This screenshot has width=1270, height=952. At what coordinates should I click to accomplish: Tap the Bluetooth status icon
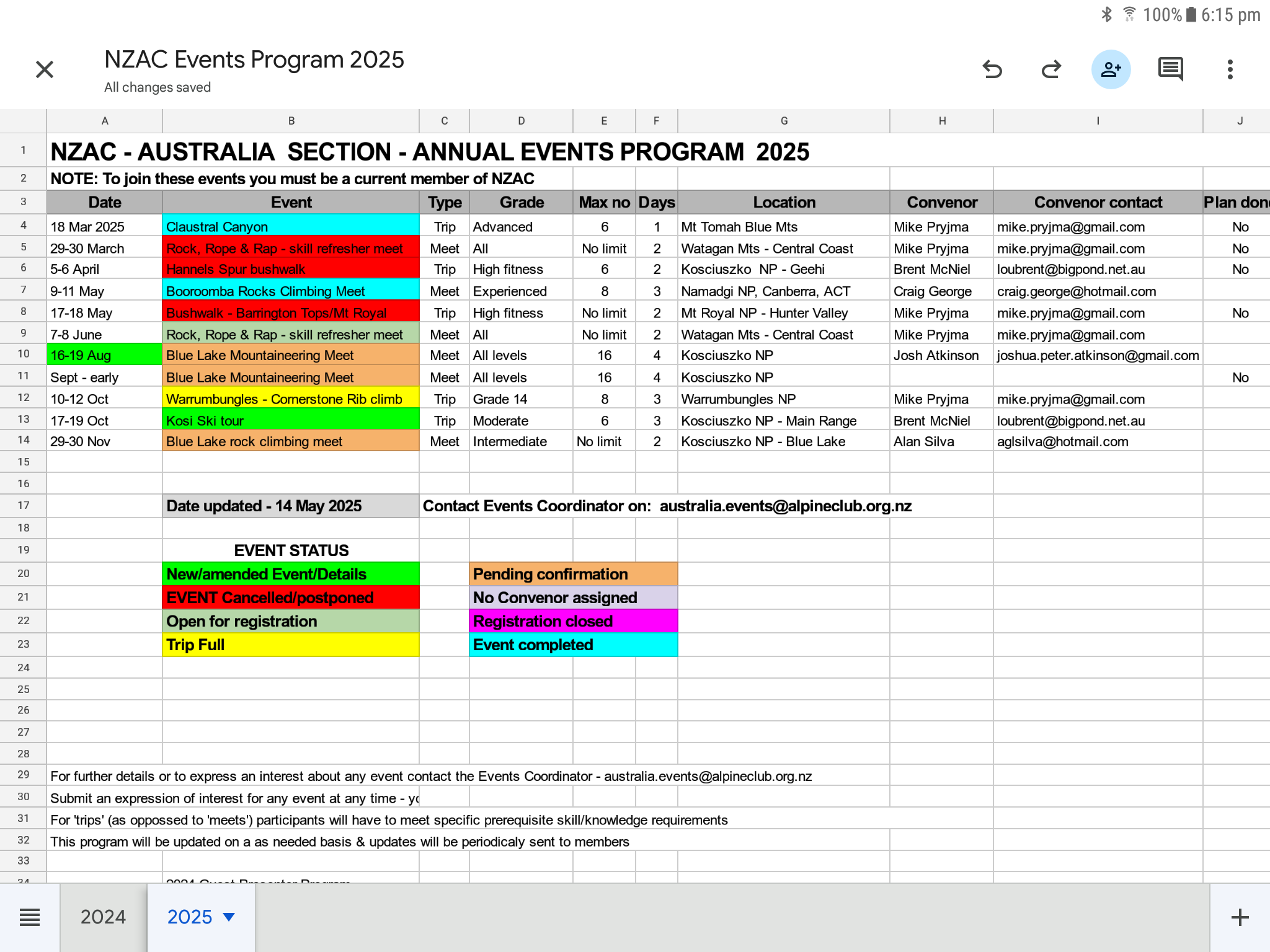(1107, 14)
